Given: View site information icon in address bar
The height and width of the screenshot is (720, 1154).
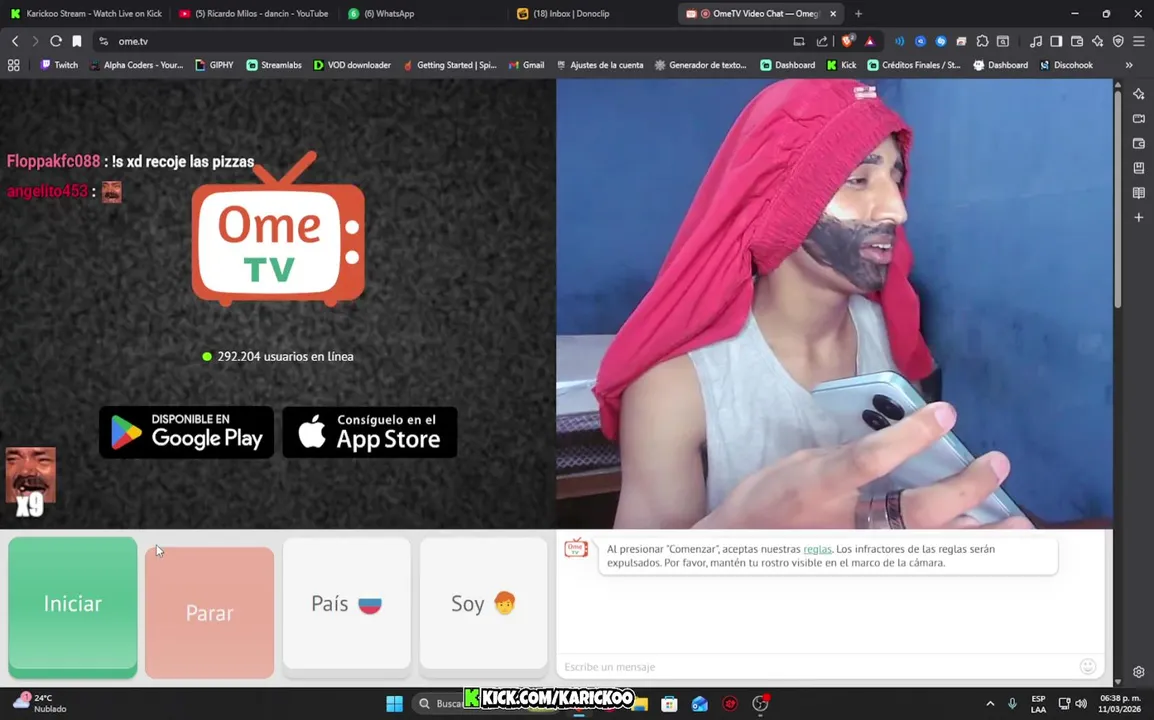Looking at the screenshot, I should 103,41.
